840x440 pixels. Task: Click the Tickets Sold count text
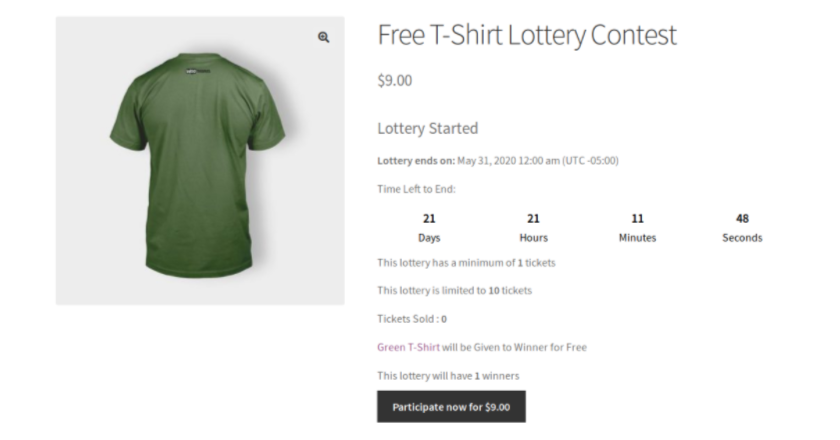(x=411, y=319)
